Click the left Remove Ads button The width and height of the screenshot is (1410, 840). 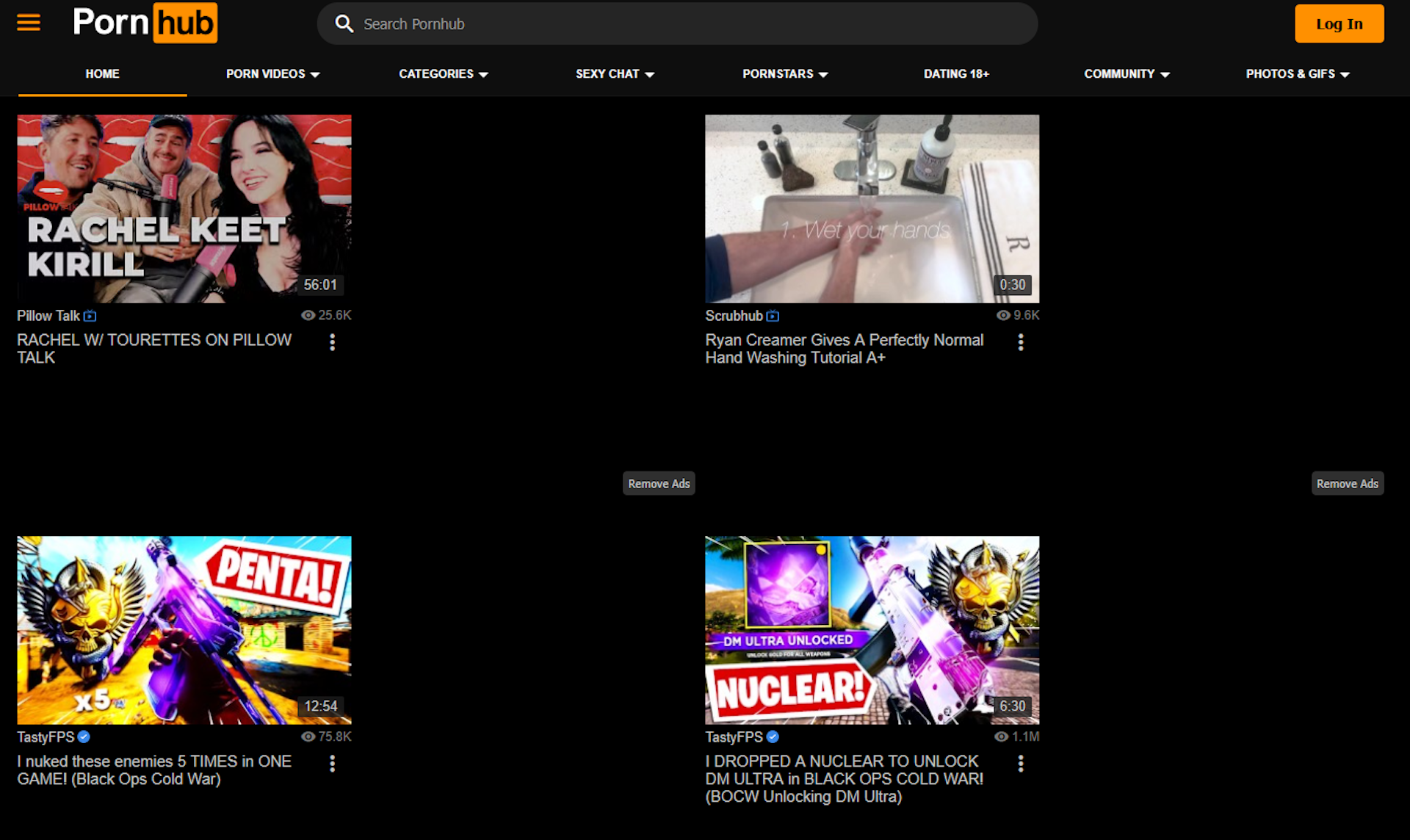coord(659,483)
